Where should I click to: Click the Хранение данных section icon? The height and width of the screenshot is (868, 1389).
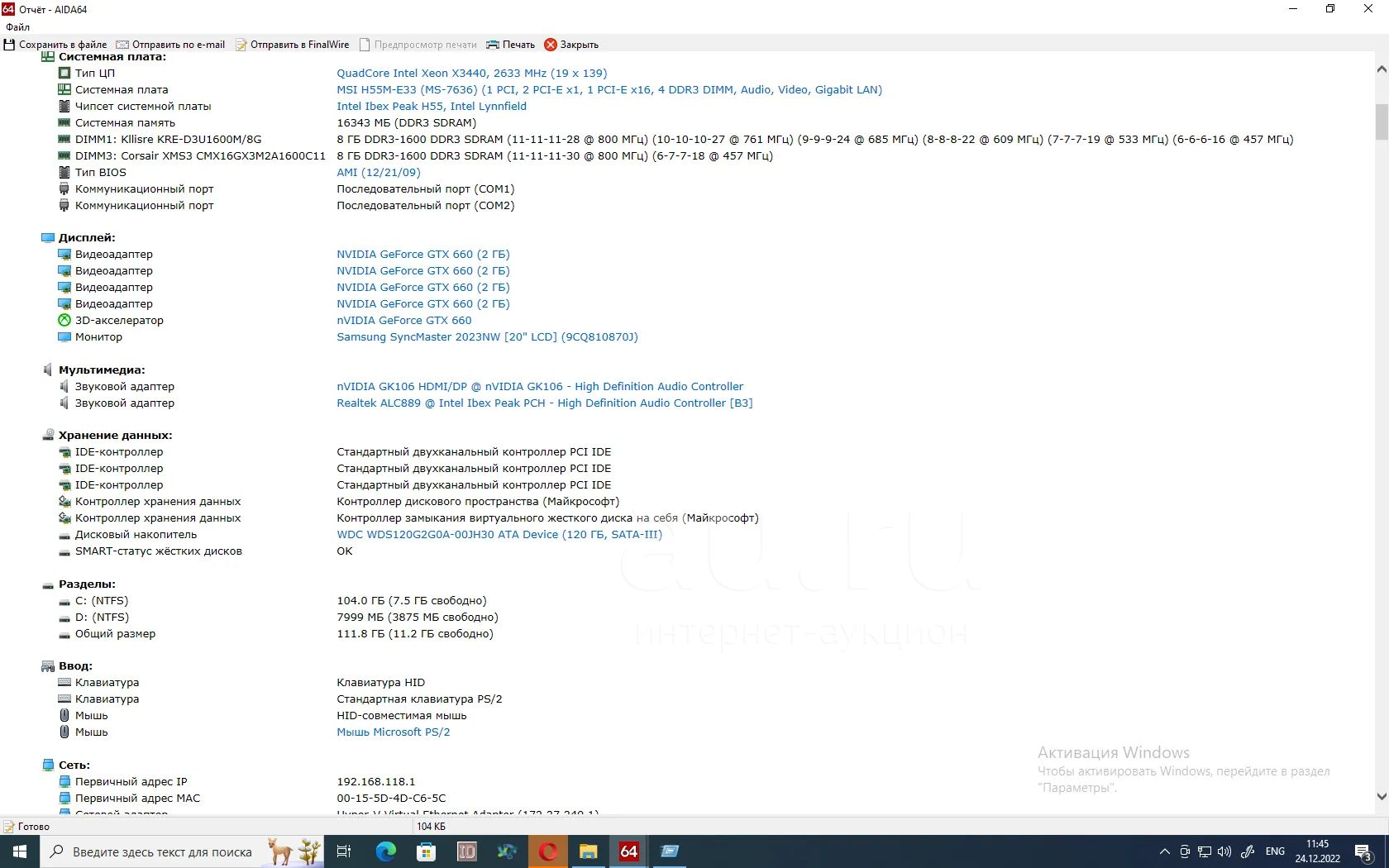pos(48,435)
